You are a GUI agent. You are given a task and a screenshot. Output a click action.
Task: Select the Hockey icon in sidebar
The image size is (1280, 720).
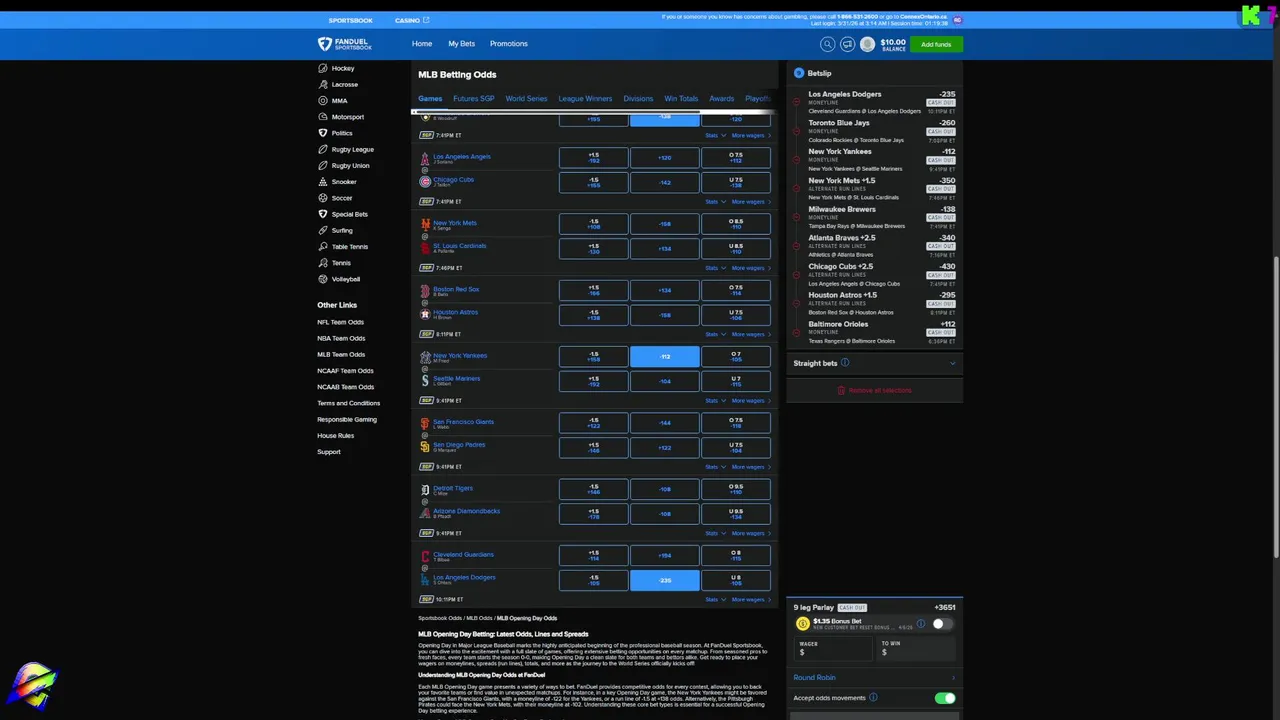[323, 68]
